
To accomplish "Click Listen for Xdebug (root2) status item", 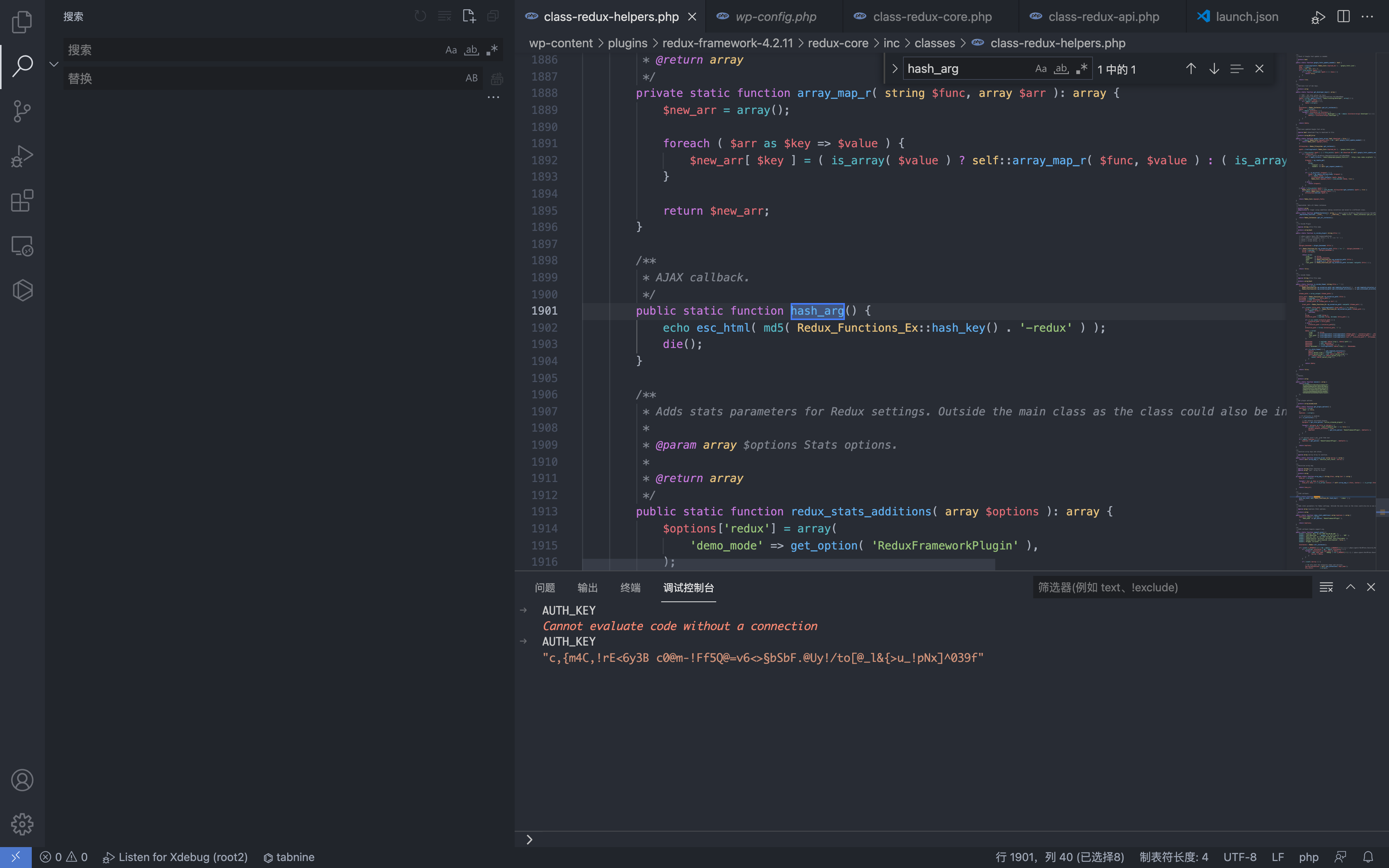I will point(175,857).
